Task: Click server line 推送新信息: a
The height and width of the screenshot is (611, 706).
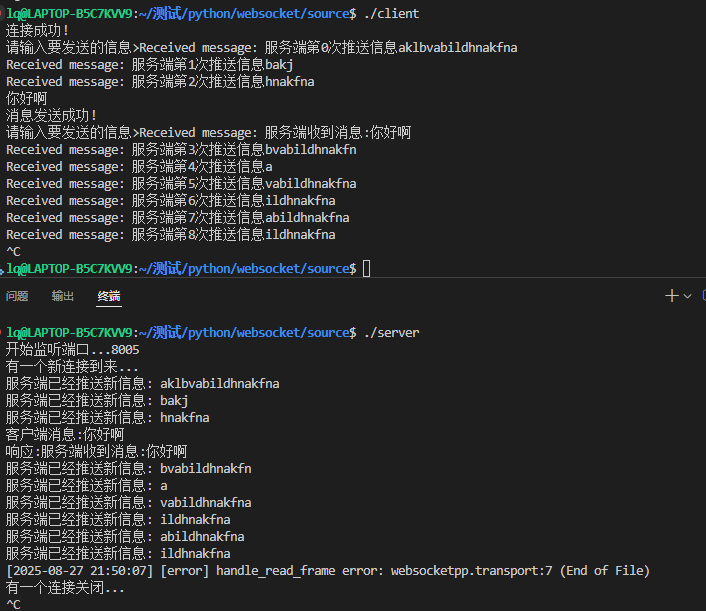Action: click(87, 486)
